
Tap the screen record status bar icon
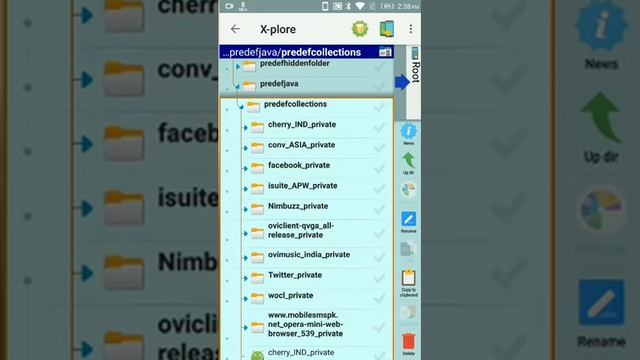click(x=229, y=6)
